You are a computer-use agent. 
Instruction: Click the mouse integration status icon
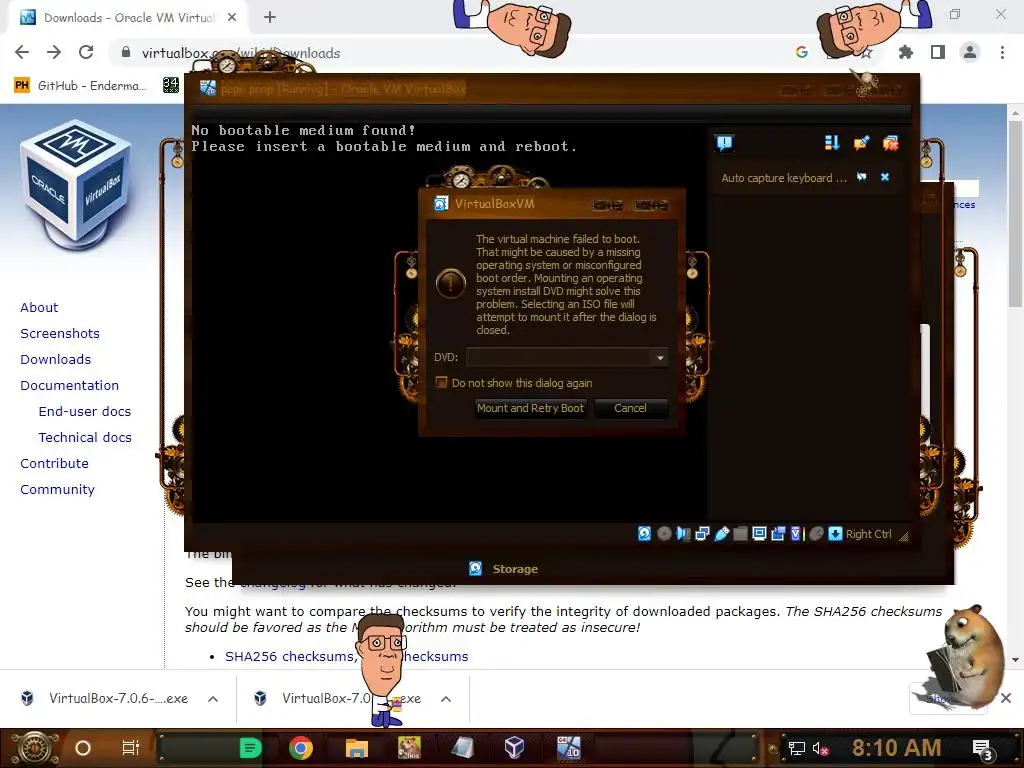pyautogui.click(x=816, y=534)
